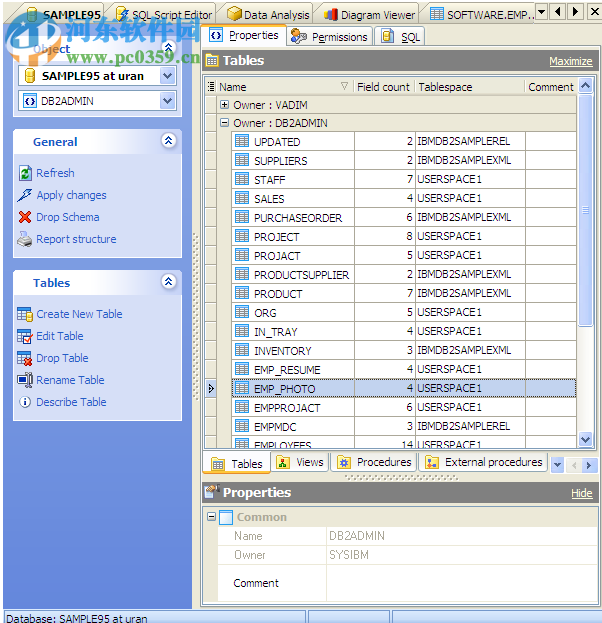Switch to the Permissions tab

tap(330, 37)
